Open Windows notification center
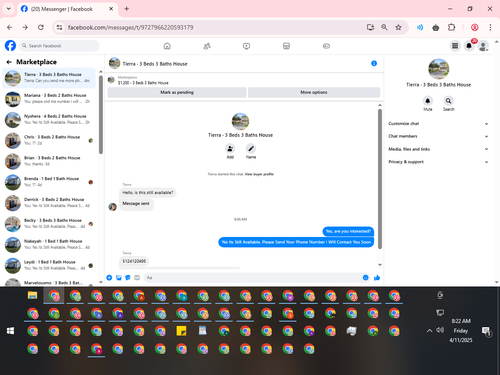The width and height of the screenshot is (500, 375). point(486,331)
